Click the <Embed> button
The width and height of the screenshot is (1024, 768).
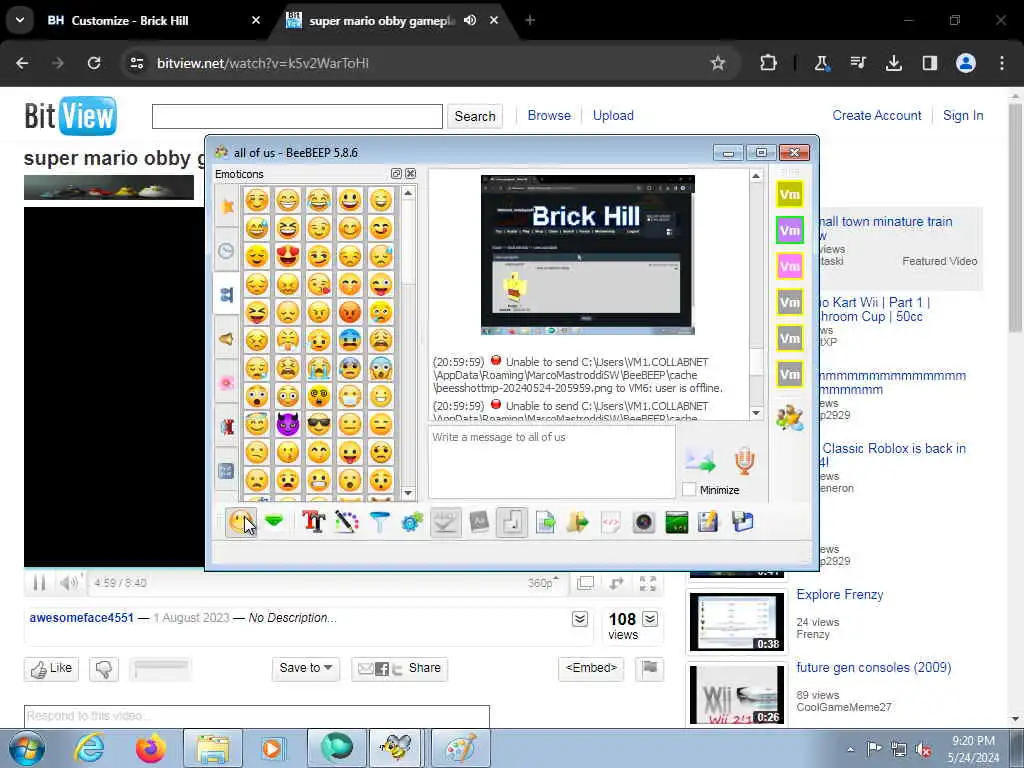(591, 668)
